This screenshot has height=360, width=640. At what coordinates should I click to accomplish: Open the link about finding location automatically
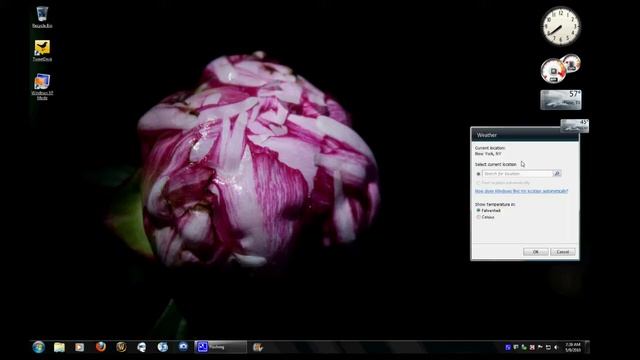[521, 191]
